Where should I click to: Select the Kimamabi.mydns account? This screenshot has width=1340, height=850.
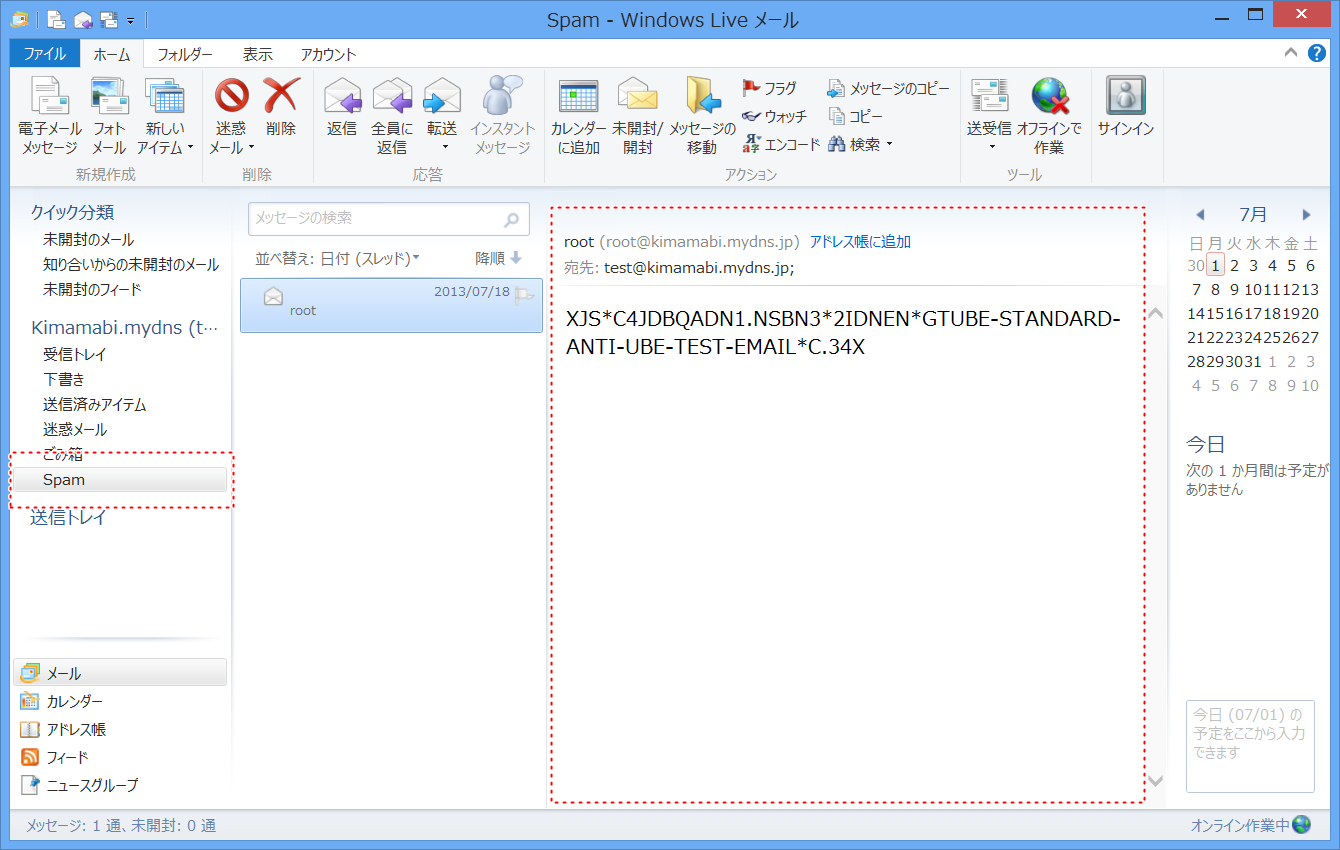(124, 328)
